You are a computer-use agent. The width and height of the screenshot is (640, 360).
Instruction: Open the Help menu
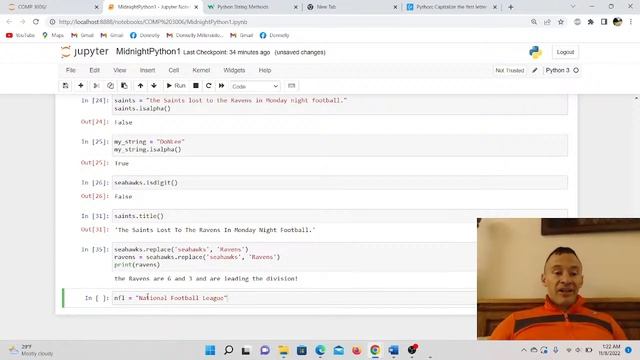tap(265, 70)
